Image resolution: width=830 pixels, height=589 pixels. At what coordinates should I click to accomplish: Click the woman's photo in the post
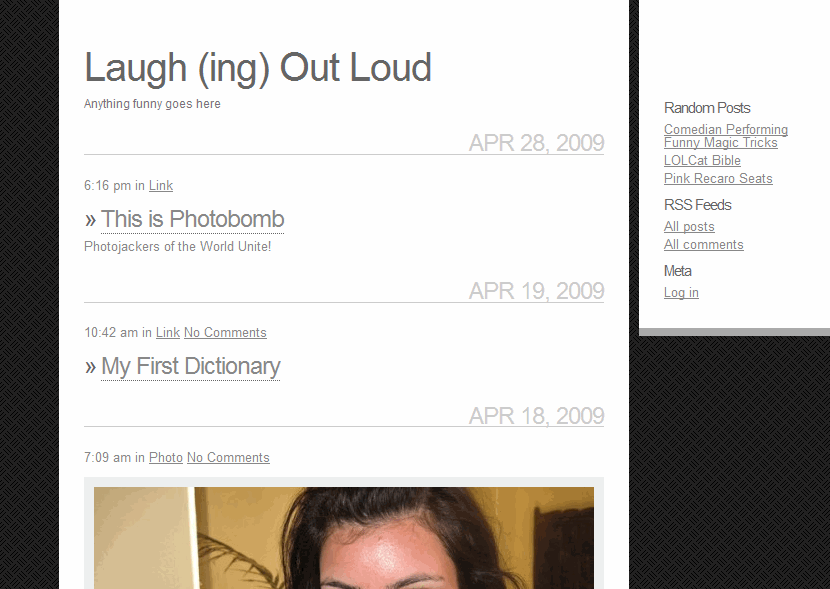point(344,538)
